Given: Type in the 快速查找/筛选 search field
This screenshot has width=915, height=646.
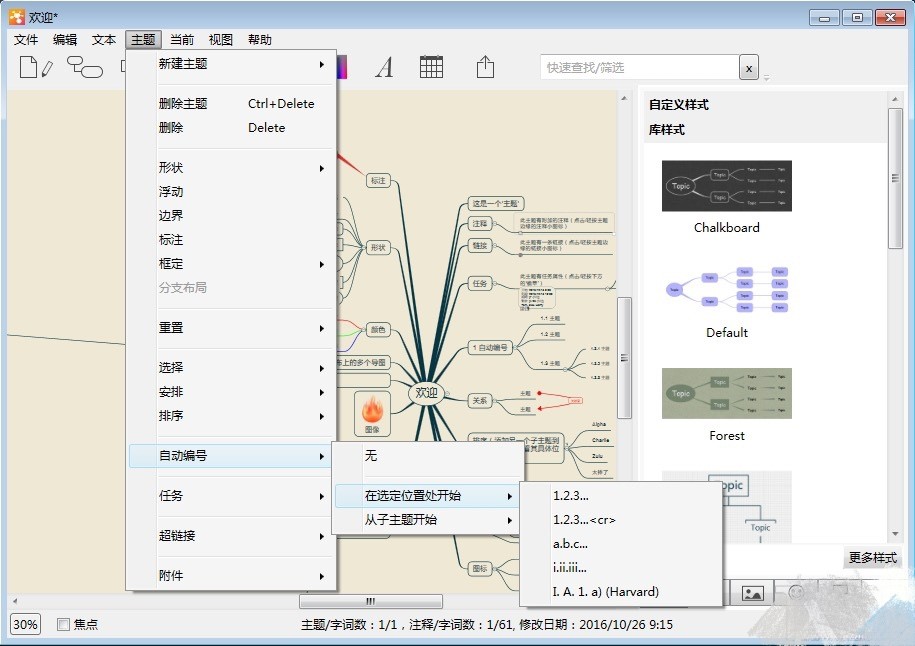Looking at the screenshot, I should pyautogui.click(x=638, y=67).
